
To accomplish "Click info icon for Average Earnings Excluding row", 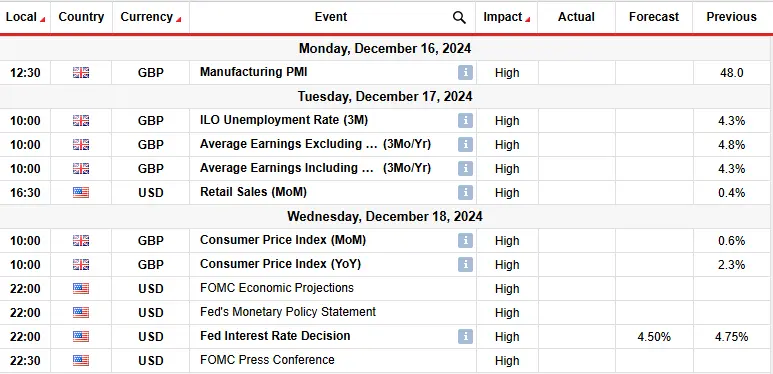I will click(x=465, y=144).
